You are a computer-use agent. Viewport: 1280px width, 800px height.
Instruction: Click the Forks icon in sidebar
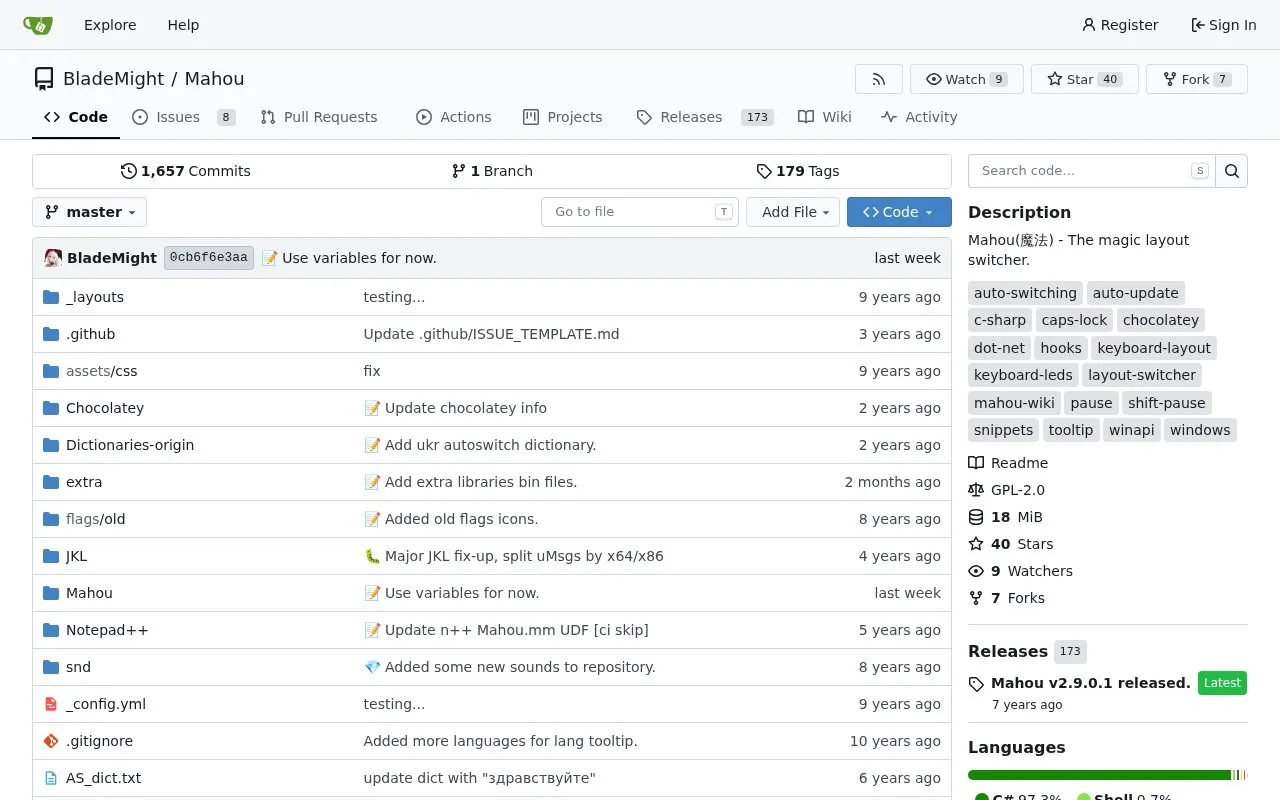pyautogui.click(x=976, y=598)
